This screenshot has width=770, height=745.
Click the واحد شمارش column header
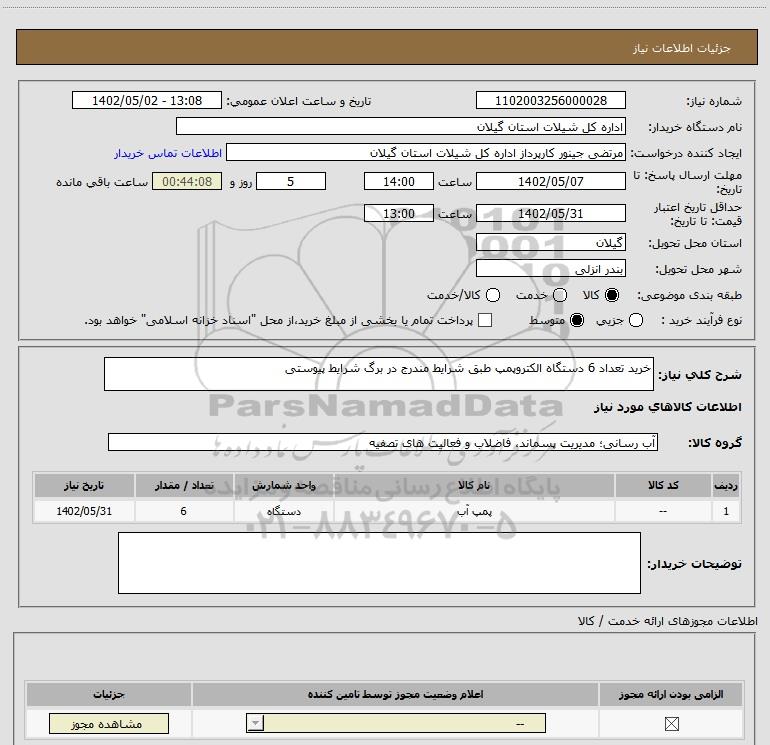pyautogui.click(x=283, y=485)
